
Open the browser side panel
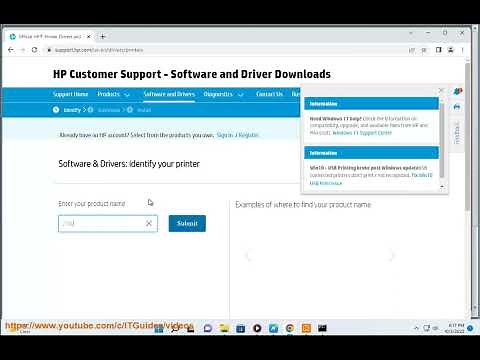pyautogui.click(x=439, y=50)
